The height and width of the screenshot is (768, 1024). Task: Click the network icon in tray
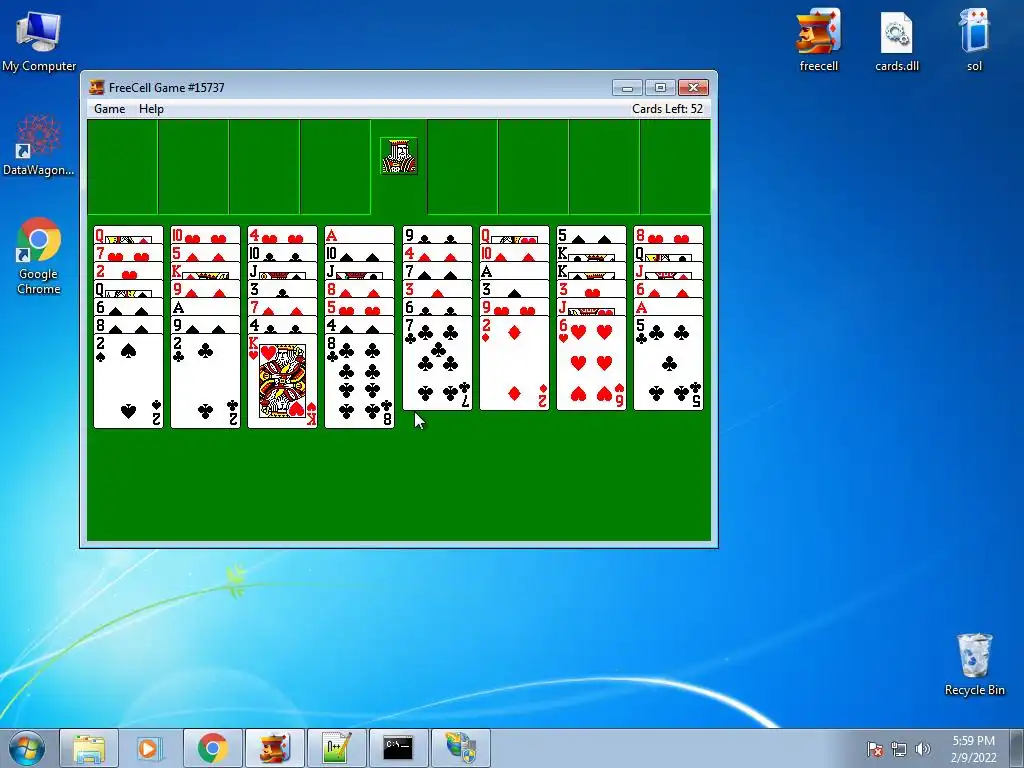(x=899, y=749)
